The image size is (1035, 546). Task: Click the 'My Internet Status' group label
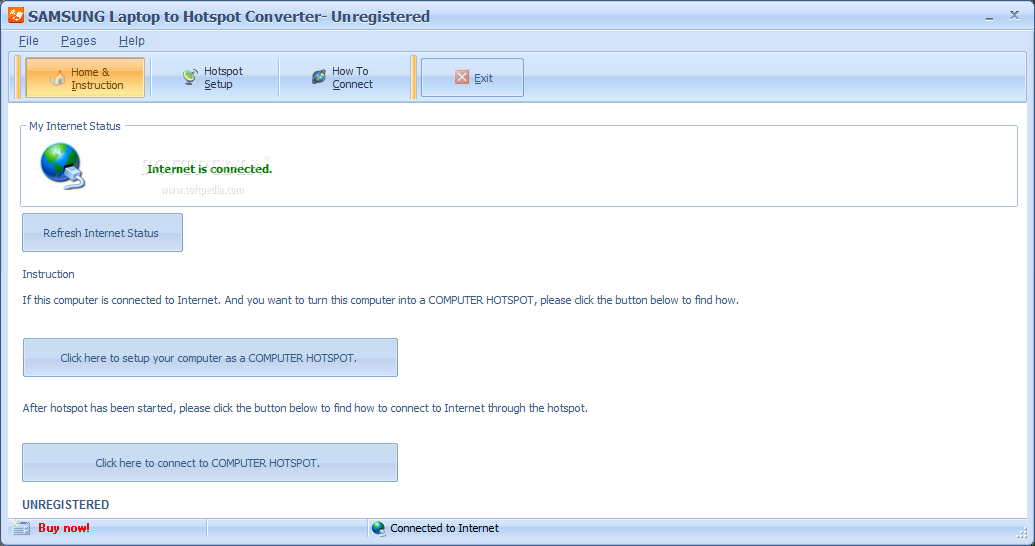(x=75, y=126)
